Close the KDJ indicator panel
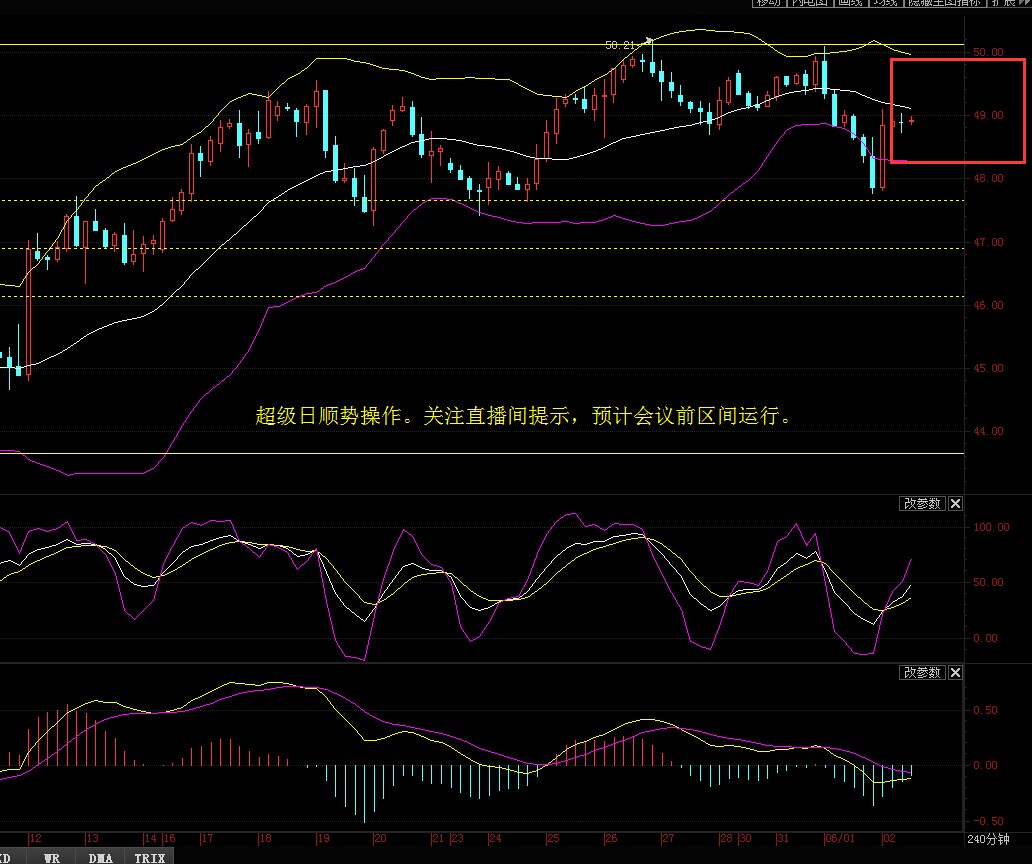 (x=955, y=504)
